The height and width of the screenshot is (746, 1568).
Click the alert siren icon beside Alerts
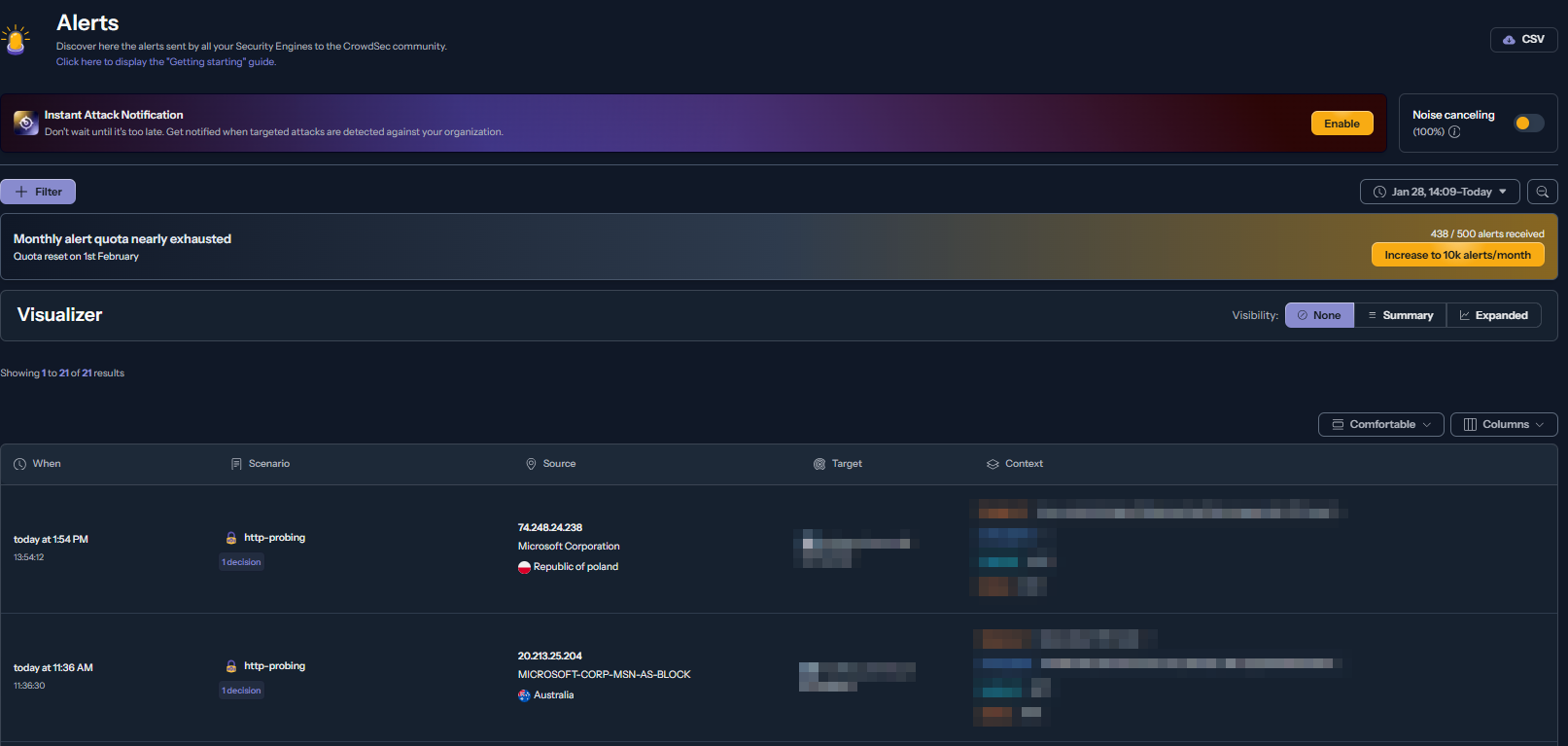[x=16, y=40]
